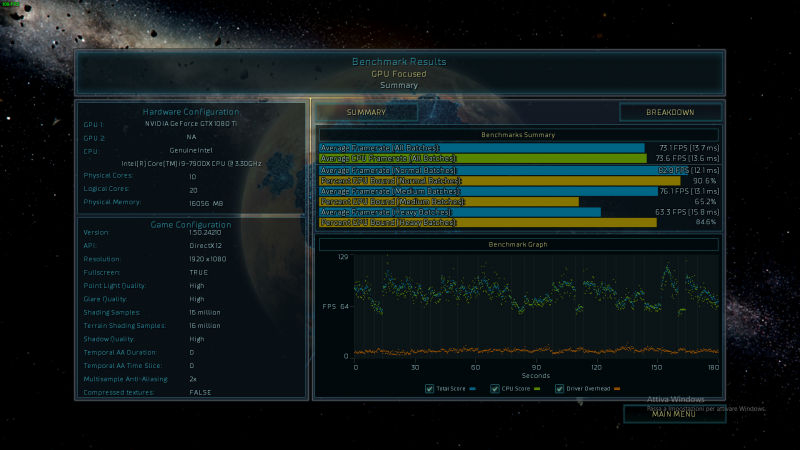Select the Average Framerate (All Batches) bar

coord(481,147)
